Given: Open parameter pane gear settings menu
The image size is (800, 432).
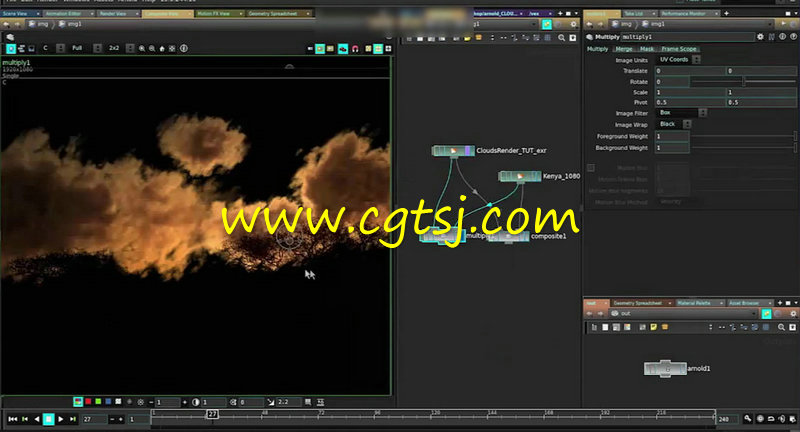Looking at the screenshot, I should [760, 37].
